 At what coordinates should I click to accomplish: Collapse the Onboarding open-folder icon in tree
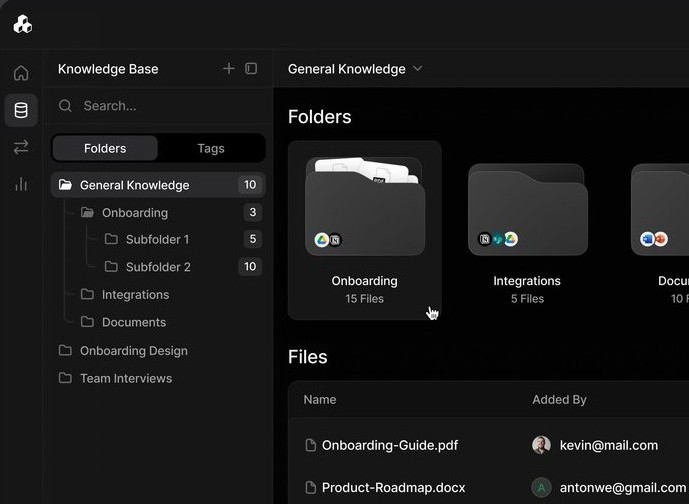[x=87, y=212]
